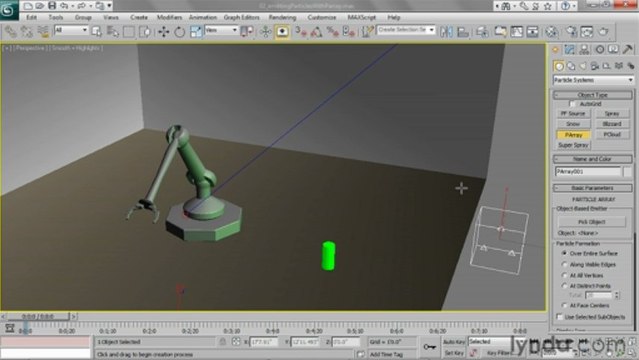The width and height of the screenshot is (639, 360).
Task: Collapse the Basic Parameters rollout
Action: tap(593, 188)
